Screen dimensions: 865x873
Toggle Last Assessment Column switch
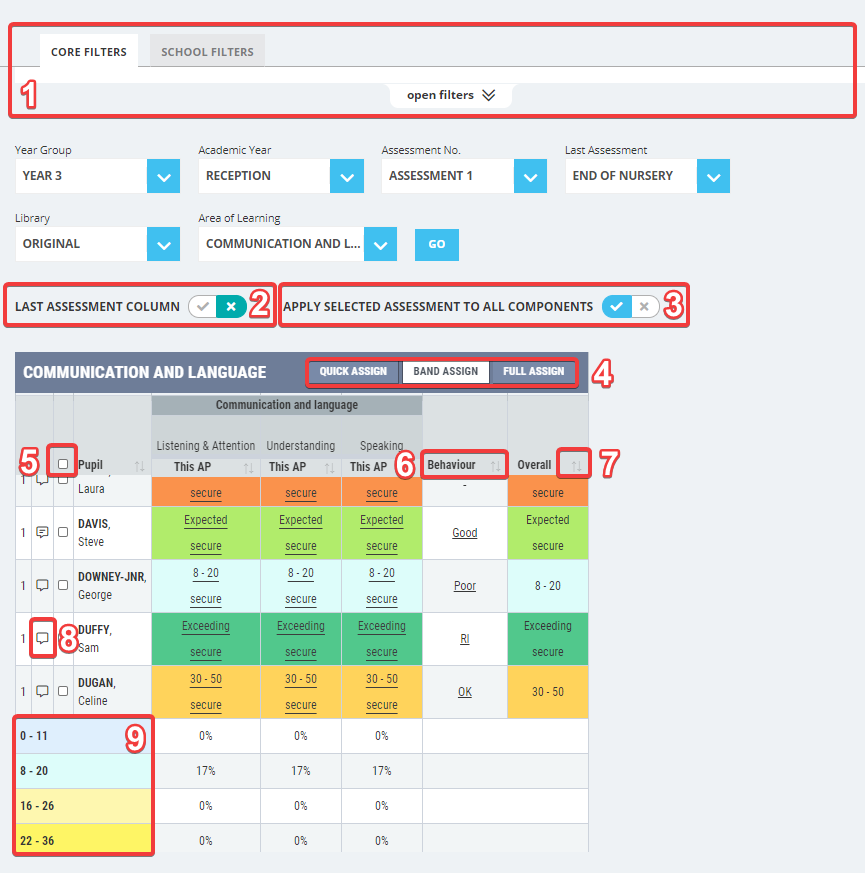pos(218,306)
